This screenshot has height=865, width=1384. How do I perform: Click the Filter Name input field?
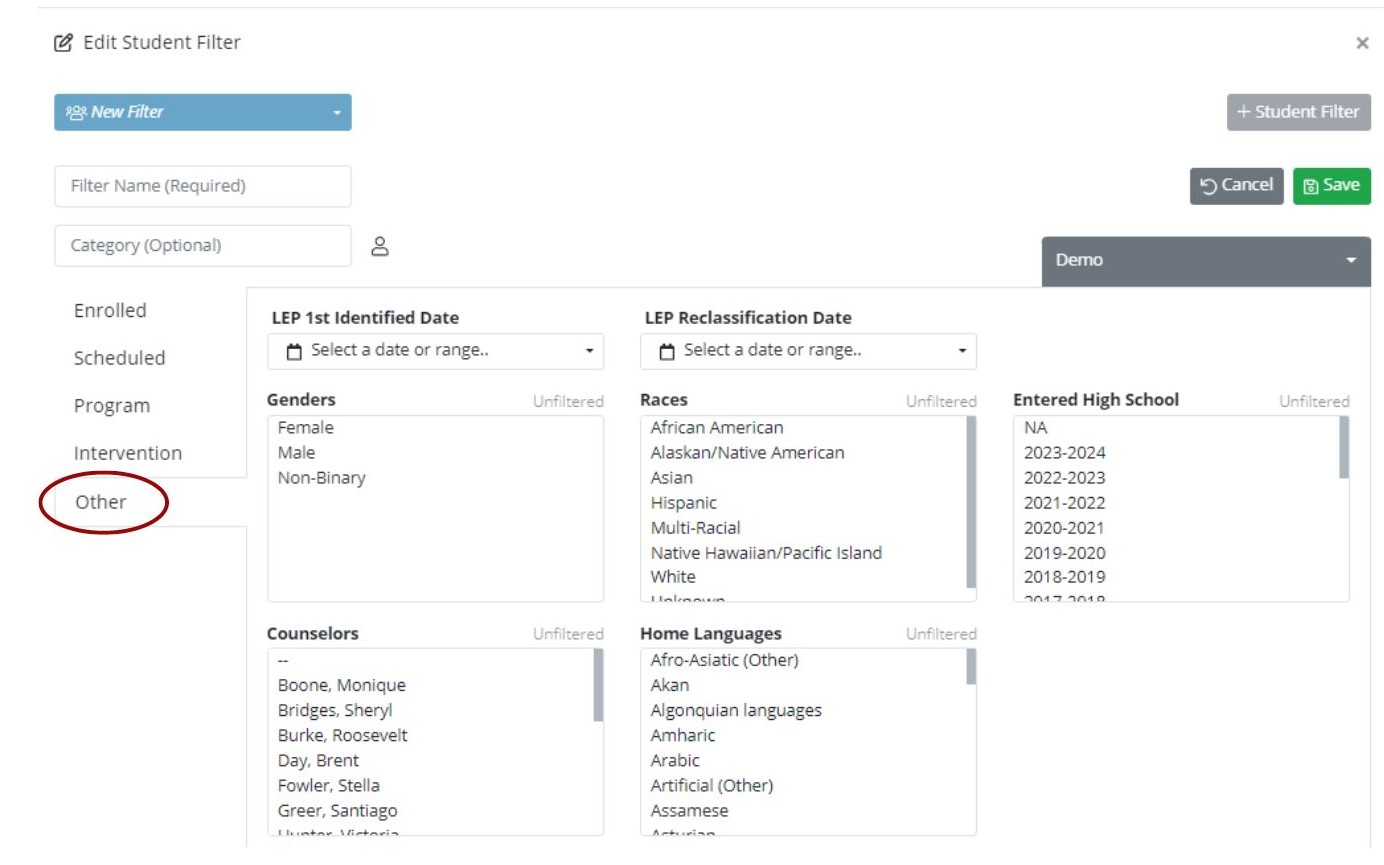click(x=203, y=186)
